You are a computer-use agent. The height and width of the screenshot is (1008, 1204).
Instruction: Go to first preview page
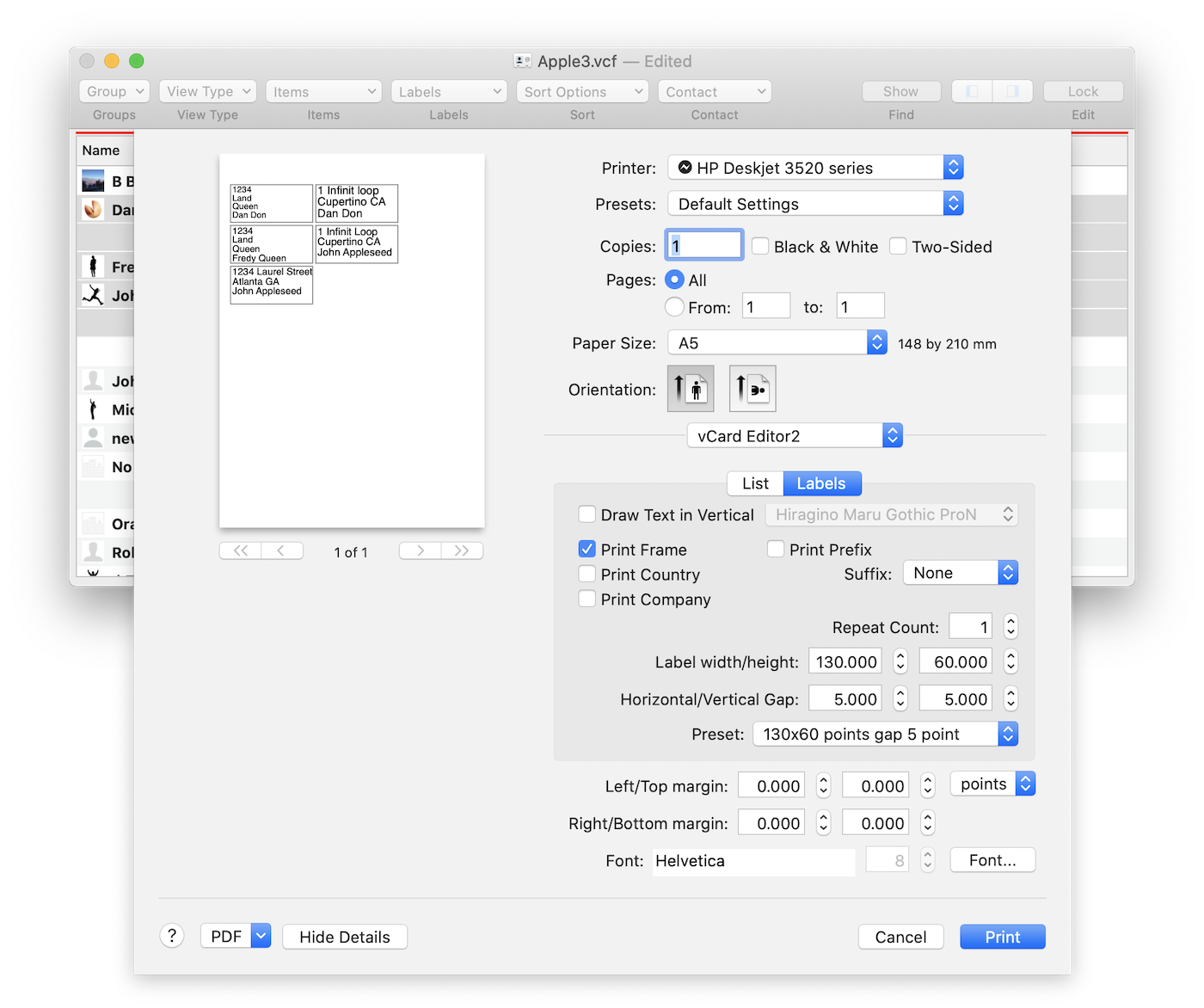pos(241,550)
